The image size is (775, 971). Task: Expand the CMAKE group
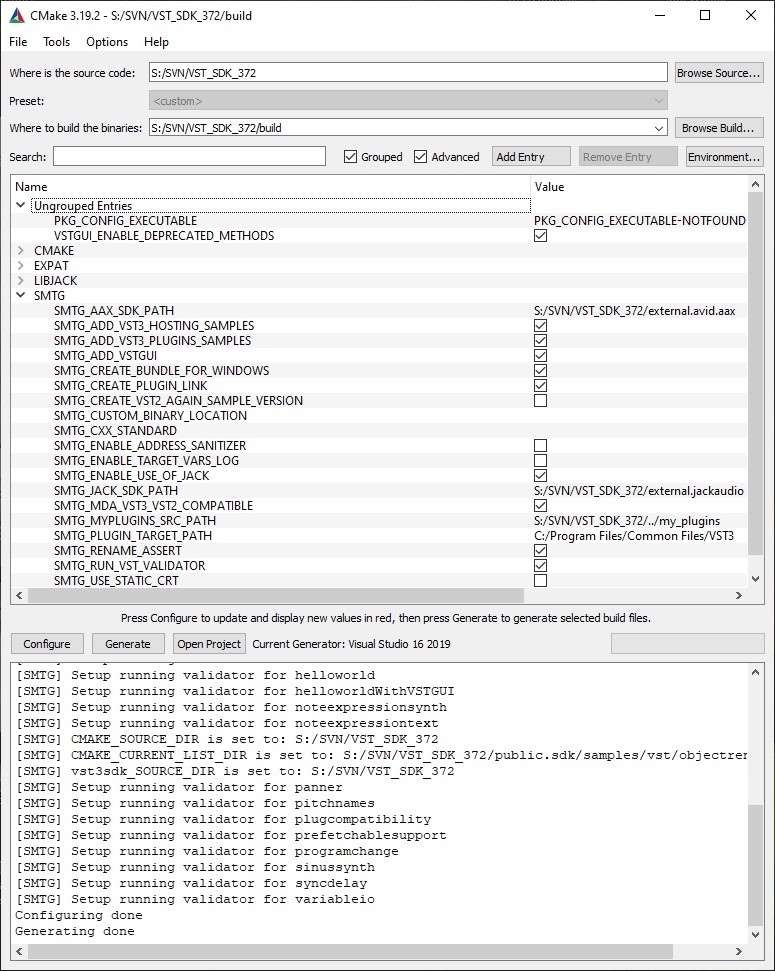click(20, 250)
